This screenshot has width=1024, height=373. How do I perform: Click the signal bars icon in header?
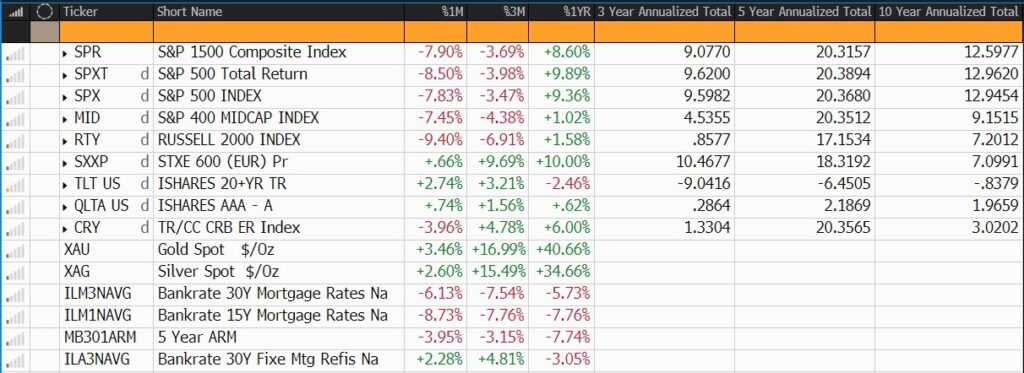(16, 12)
